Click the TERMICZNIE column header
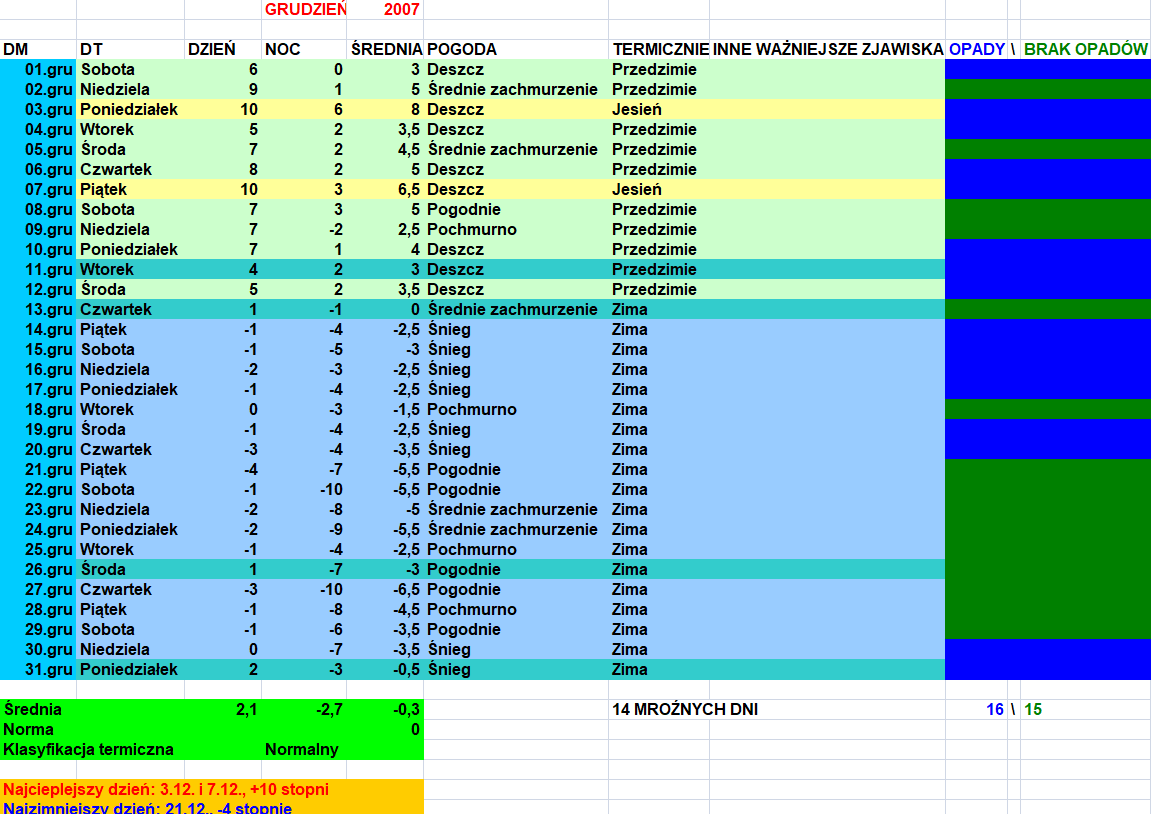 click(660, 49)
